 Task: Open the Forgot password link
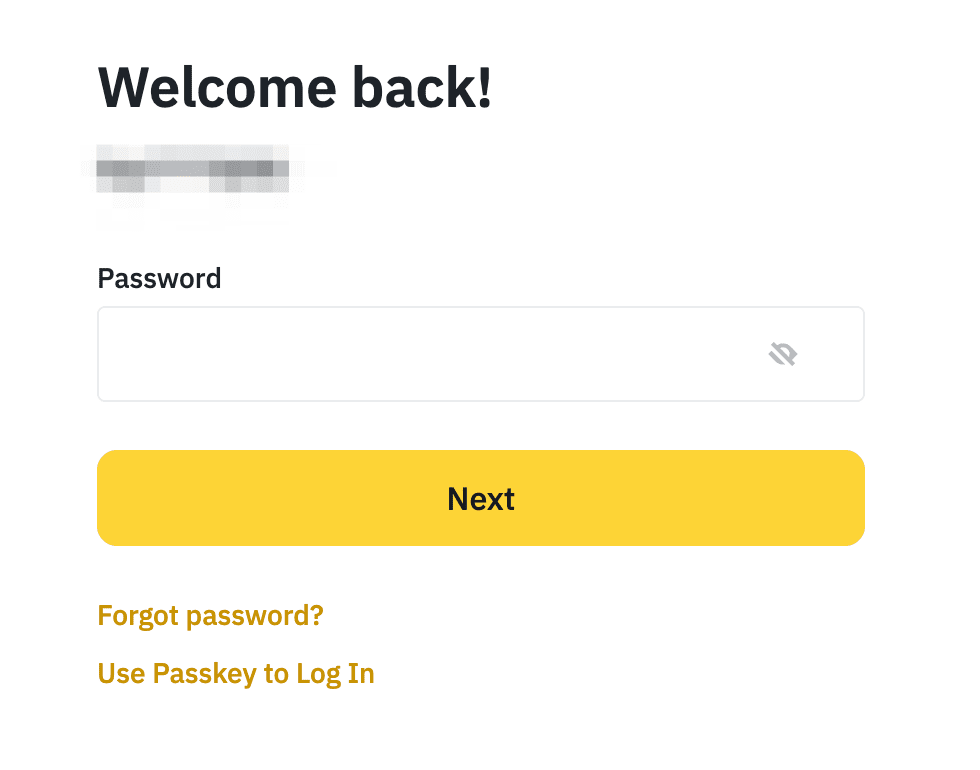coord(210,615)
